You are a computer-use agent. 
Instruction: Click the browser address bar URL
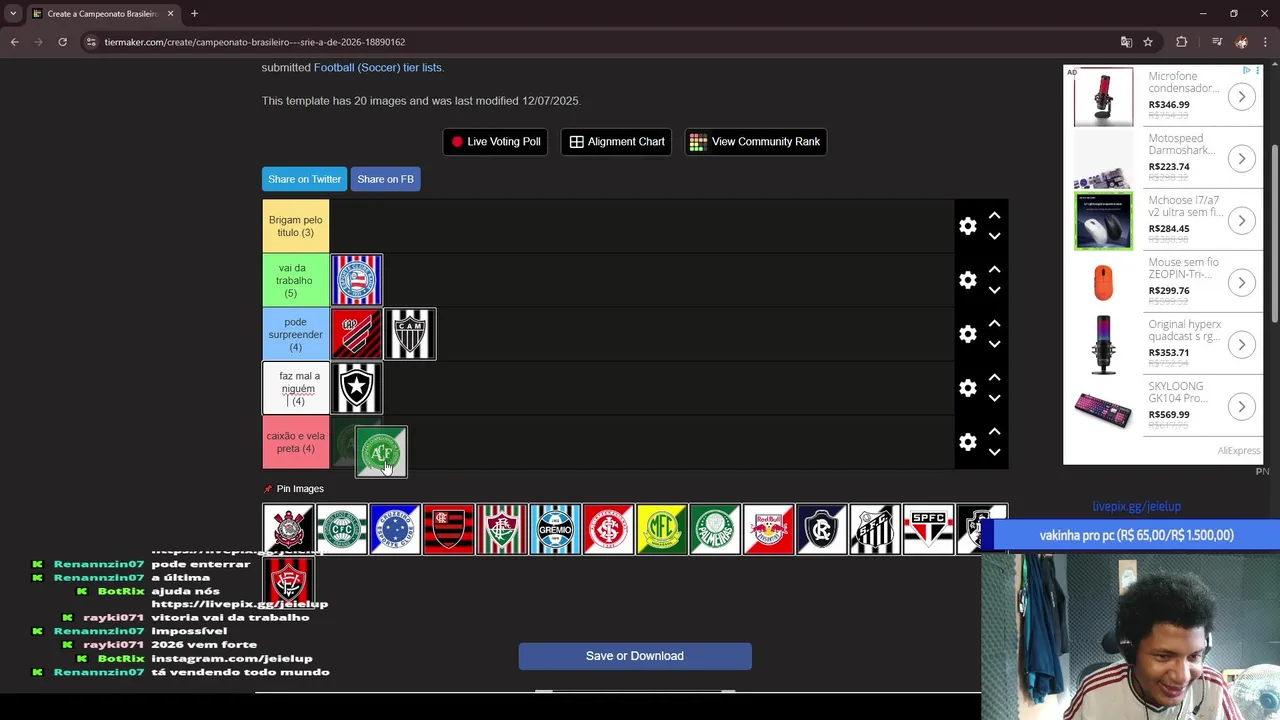255,42
